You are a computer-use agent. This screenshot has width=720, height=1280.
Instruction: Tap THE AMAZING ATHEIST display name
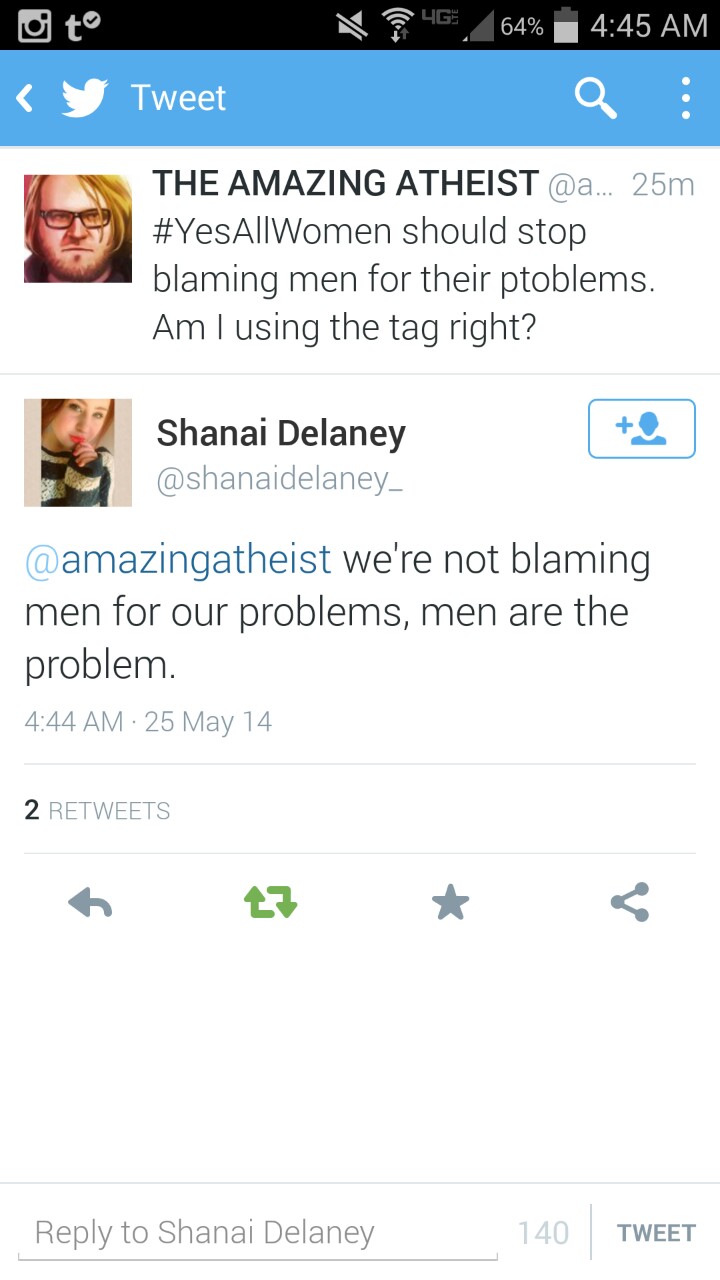[x=345, y=184]
